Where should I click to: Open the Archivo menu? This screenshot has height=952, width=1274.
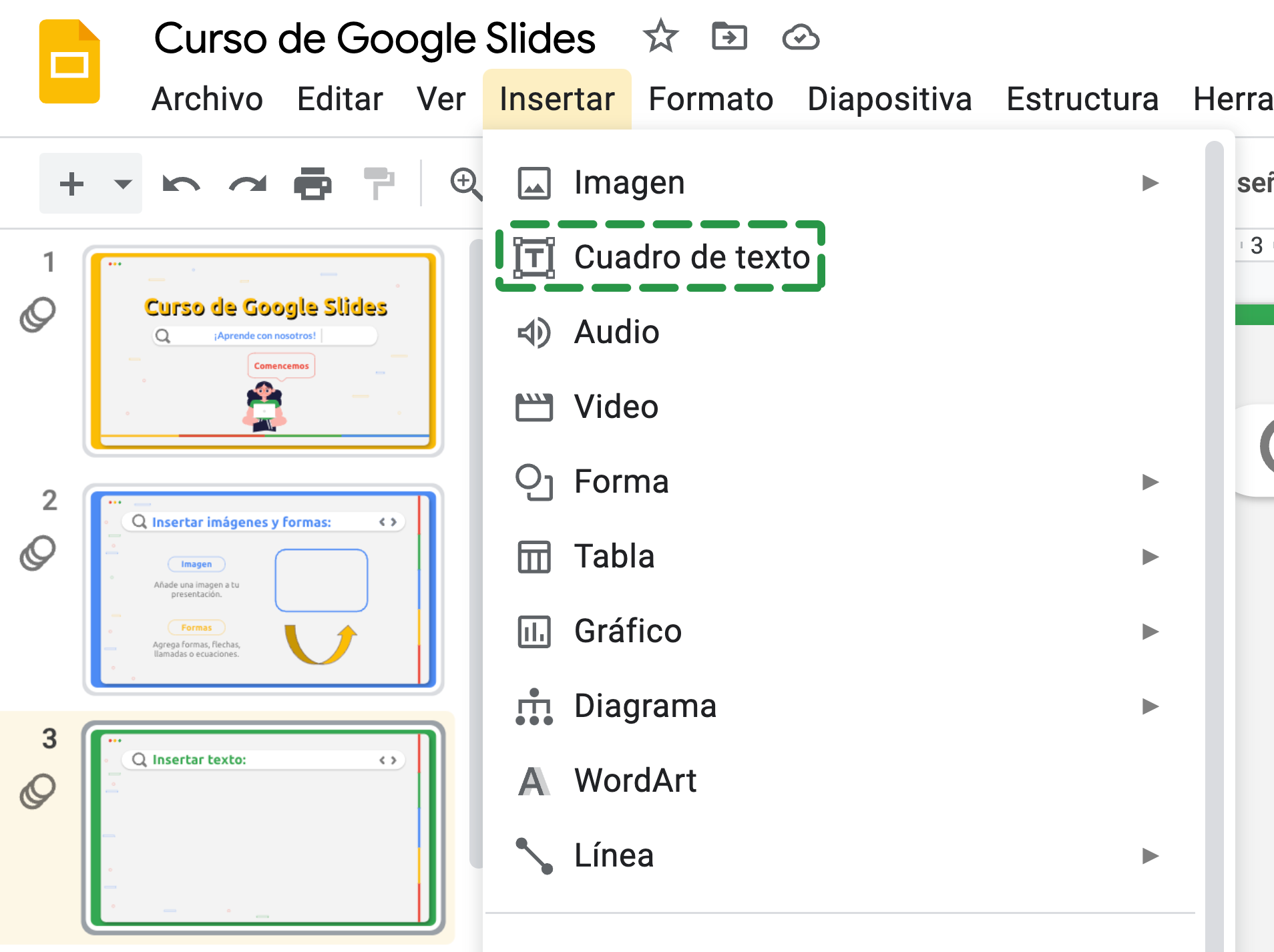point(208,99)
